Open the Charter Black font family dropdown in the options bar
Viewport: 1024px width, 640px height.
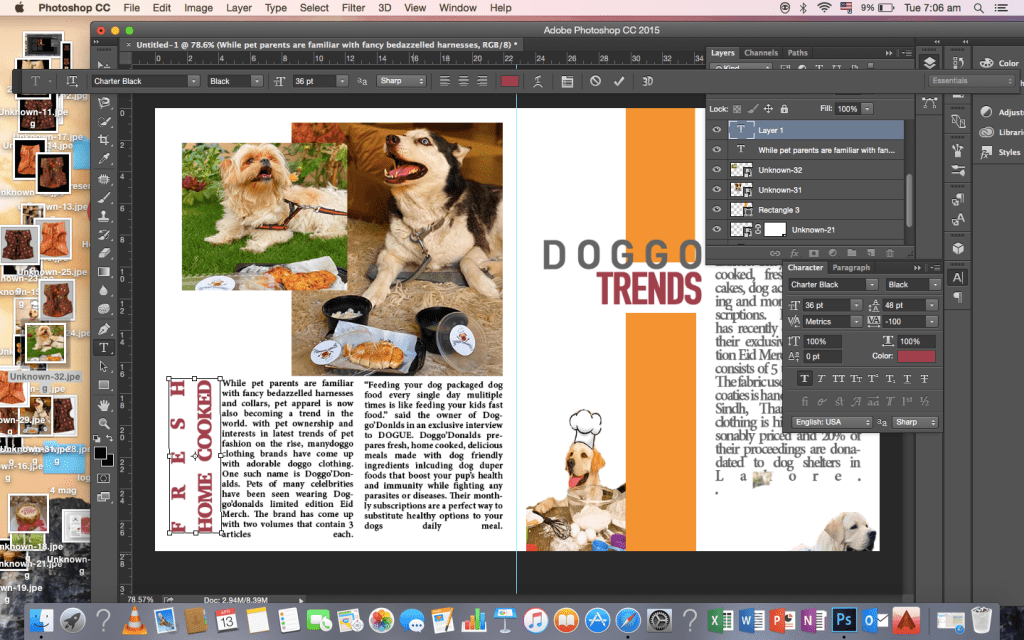[193, 81]
